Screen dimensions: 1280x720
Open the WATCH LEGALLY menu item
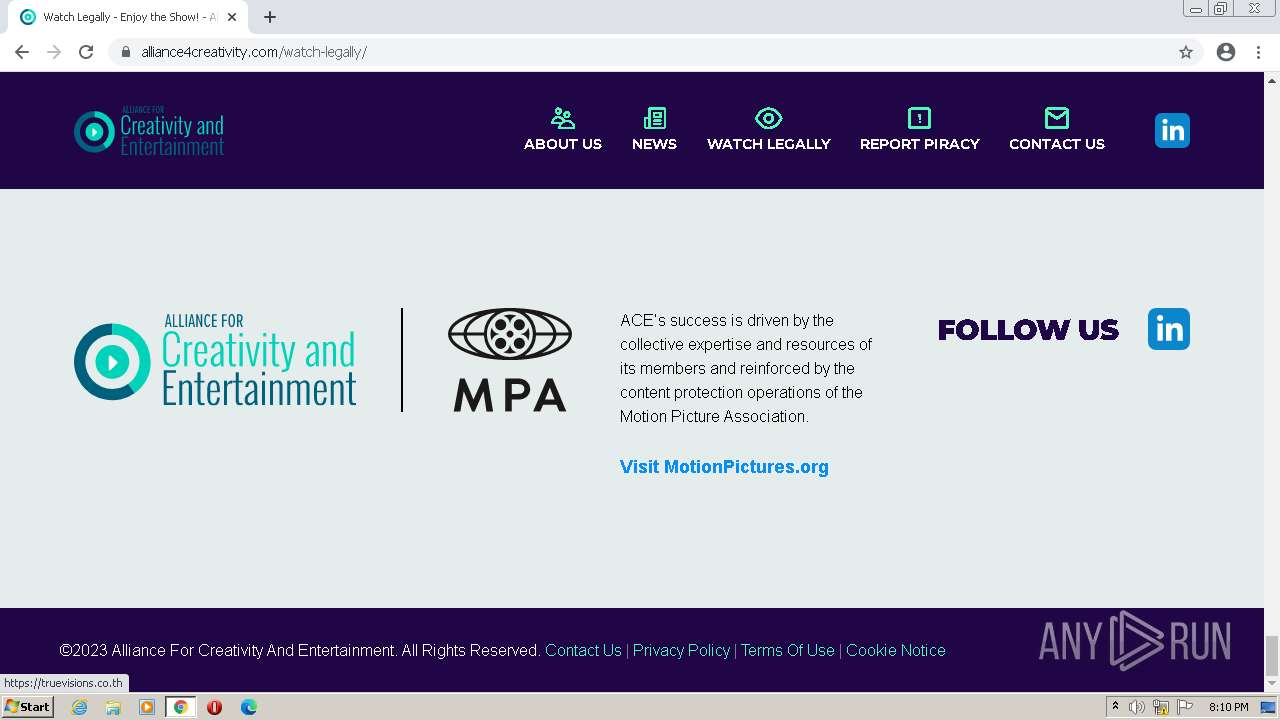769,144
